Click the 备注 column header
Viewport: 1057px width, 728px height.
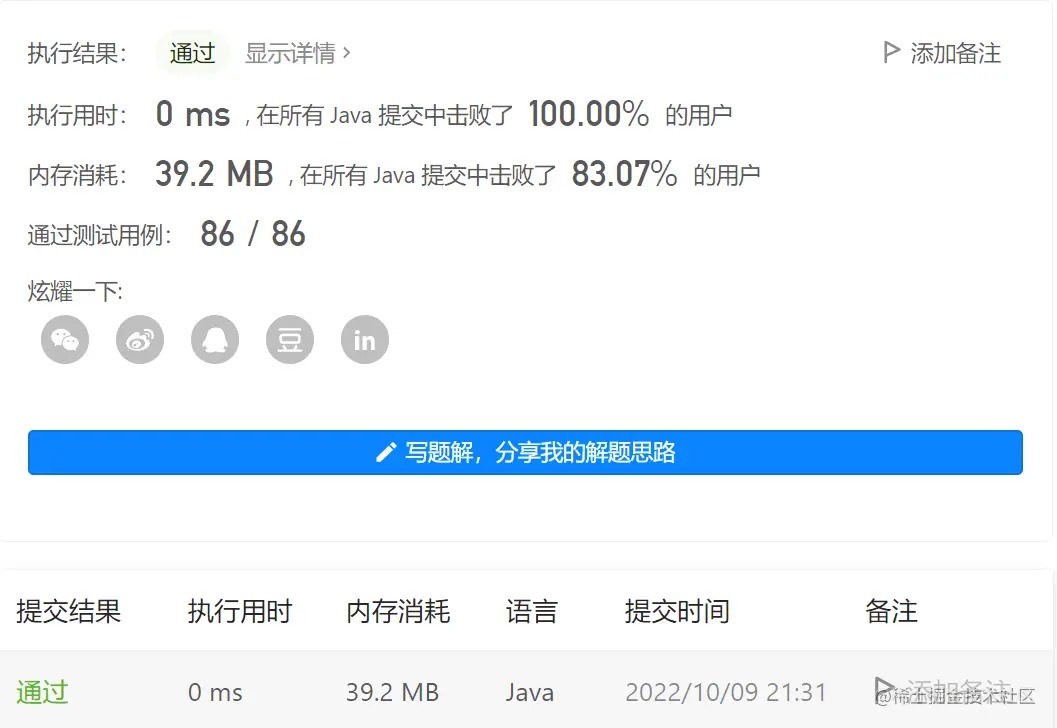click(x=890, y=613)
